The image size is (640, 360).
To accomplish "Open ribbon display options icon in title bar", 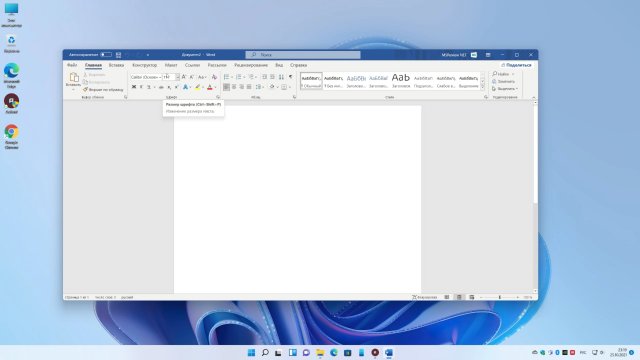I will [x=488, y=55].
